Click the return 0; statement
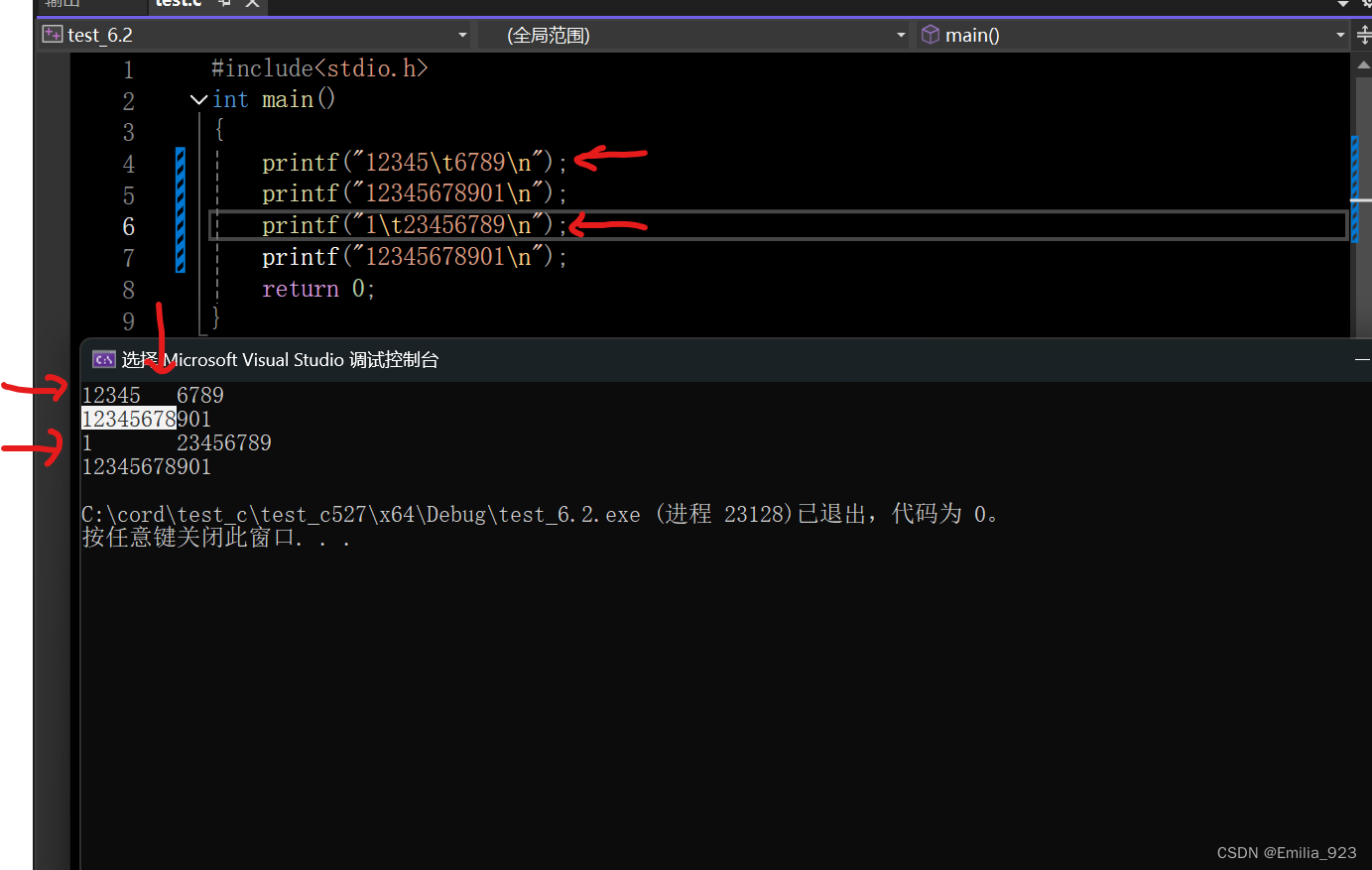The height and width of the screenshot is (870, 1372). 318,289
